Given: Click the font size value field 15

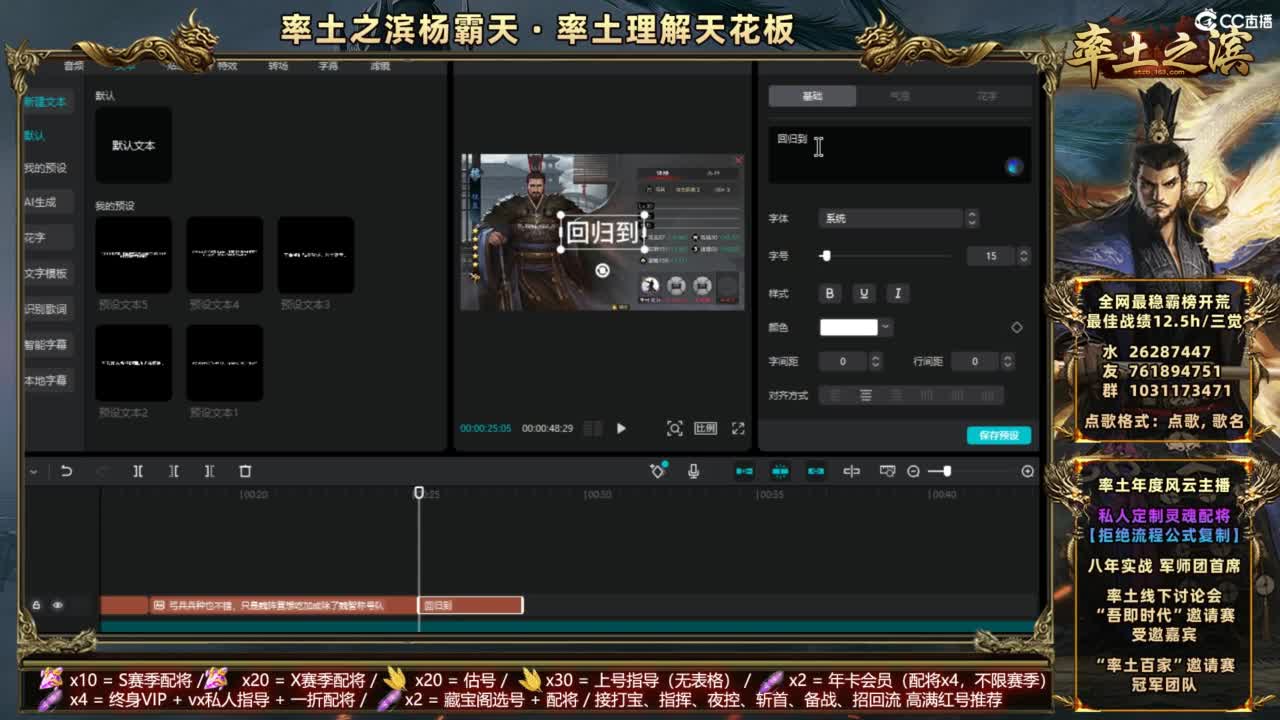Looking at the screenshot, I should tap(991, 256).
